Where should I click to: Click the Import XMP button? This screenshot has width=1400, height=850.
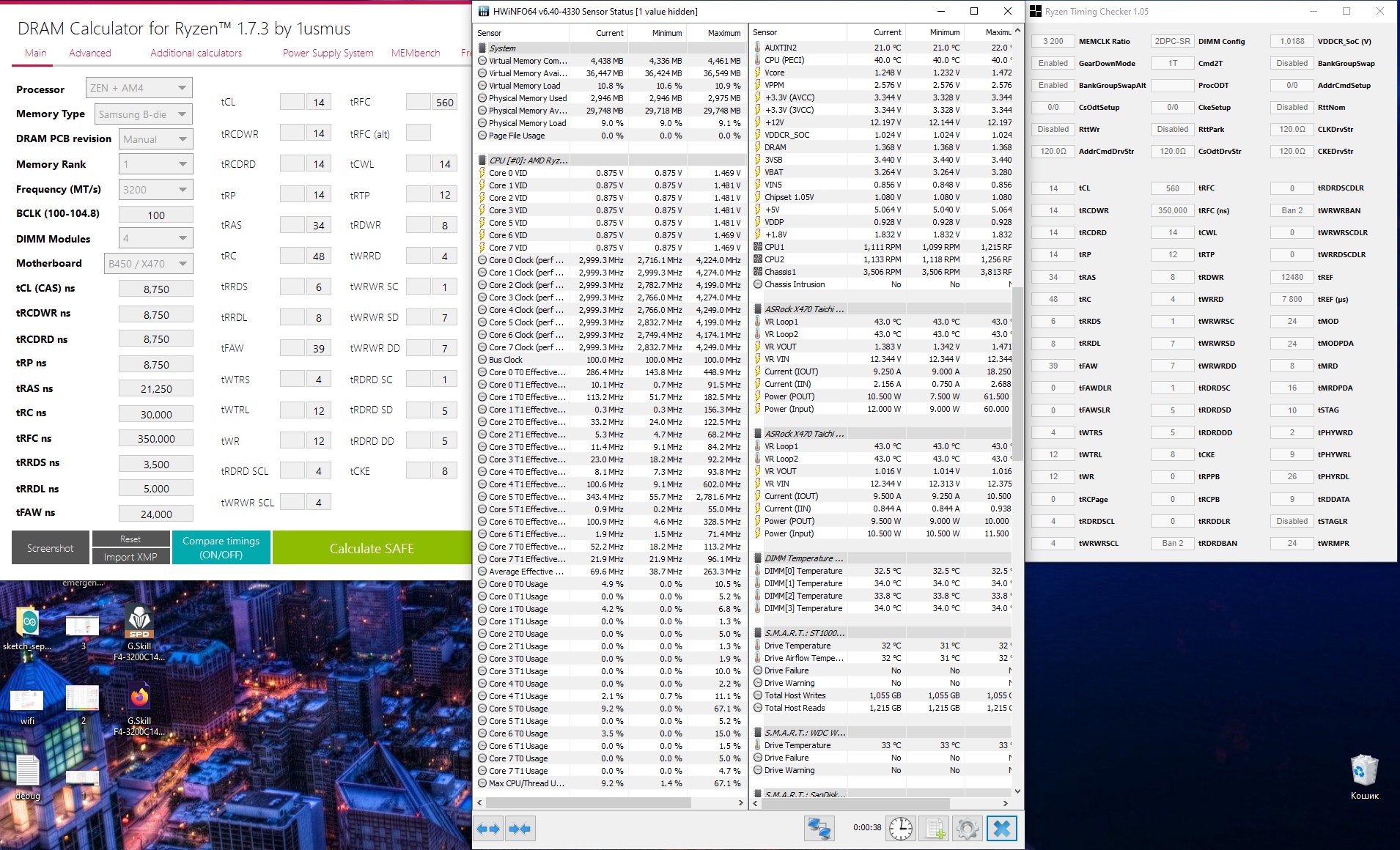tap(130, 557)
